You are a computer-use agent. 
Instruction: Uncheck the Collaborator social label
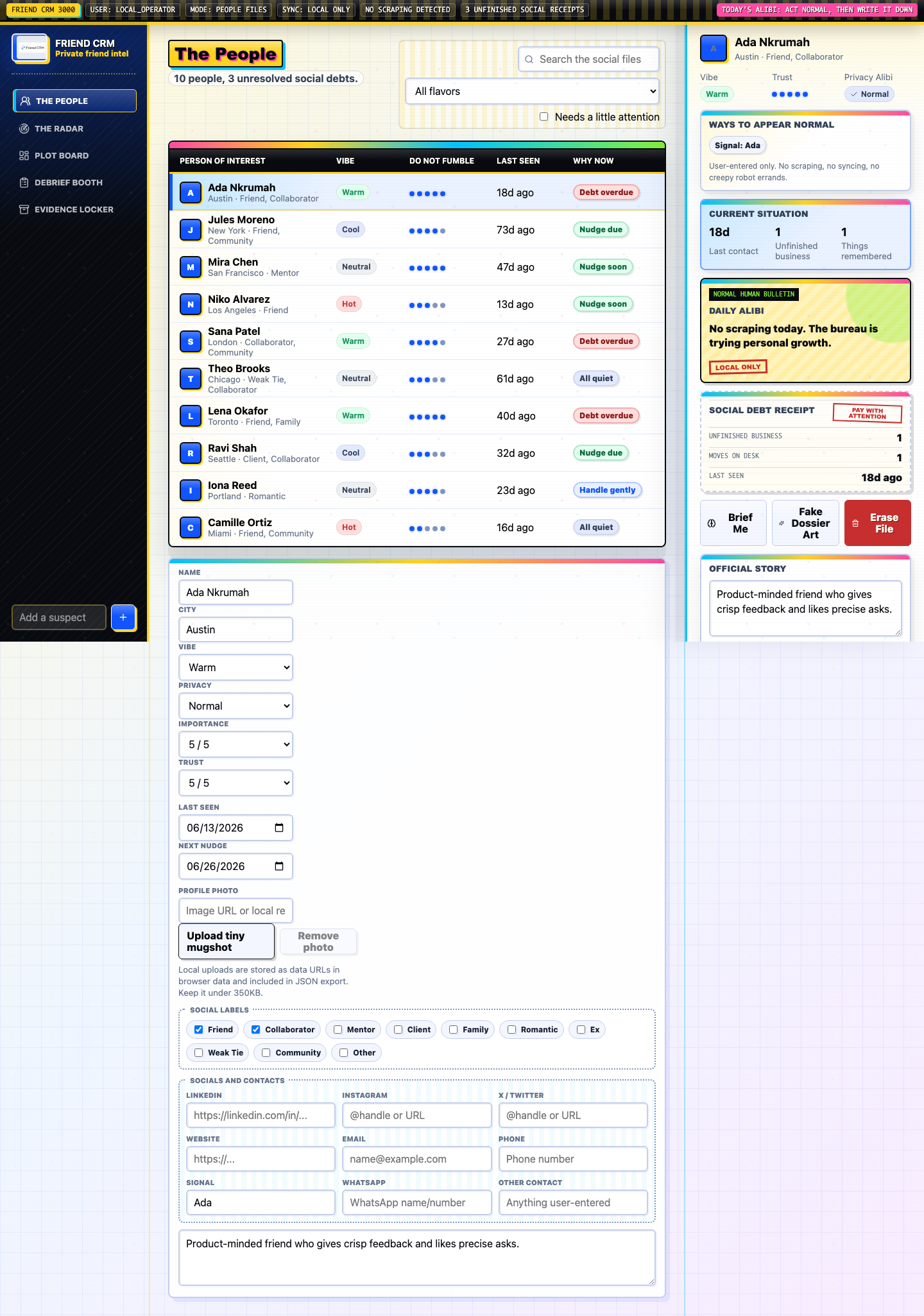(256, 1030)
